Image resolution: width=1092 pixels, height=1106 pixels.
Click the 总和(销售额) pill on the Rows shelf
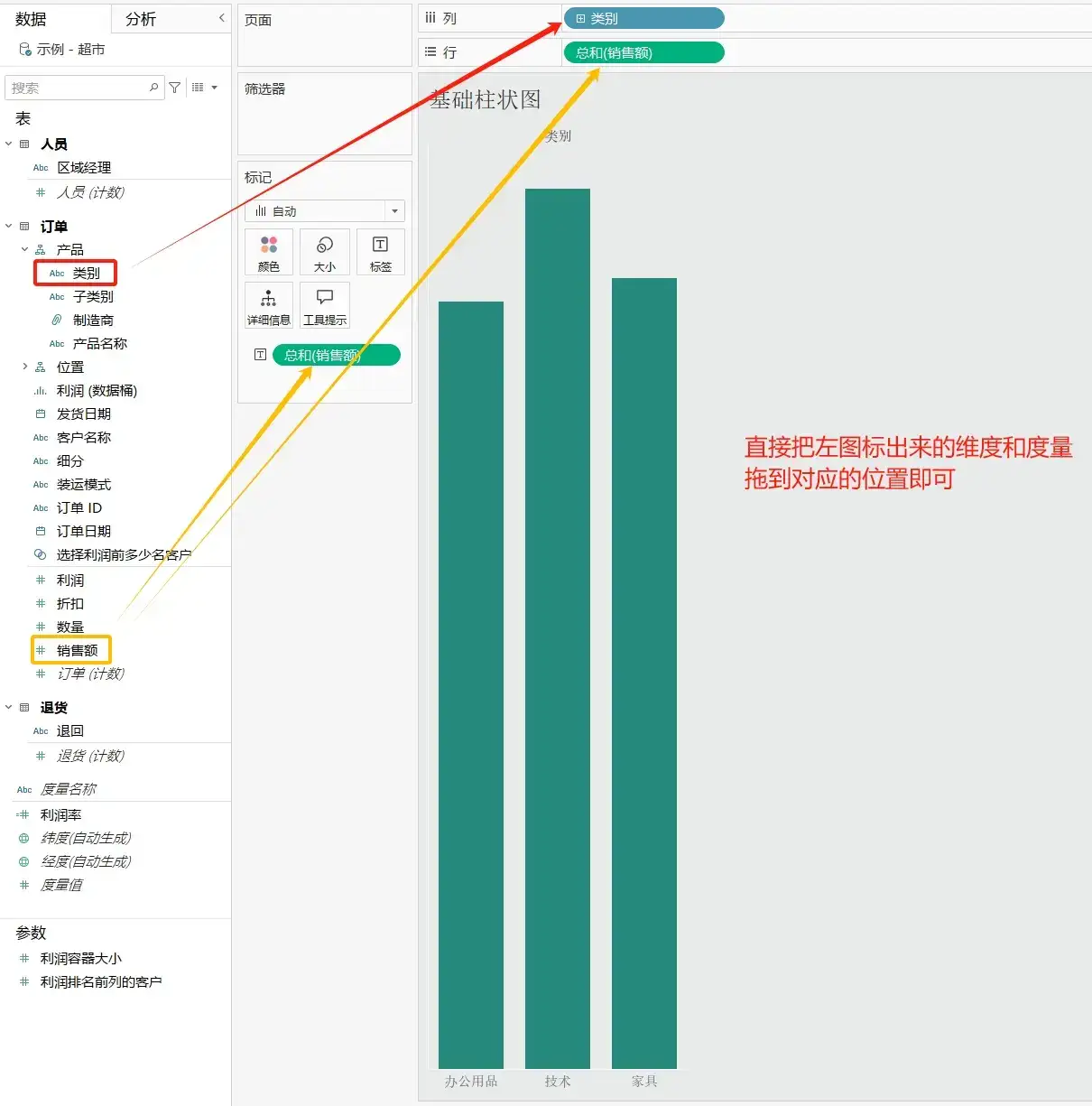(643, 51)
